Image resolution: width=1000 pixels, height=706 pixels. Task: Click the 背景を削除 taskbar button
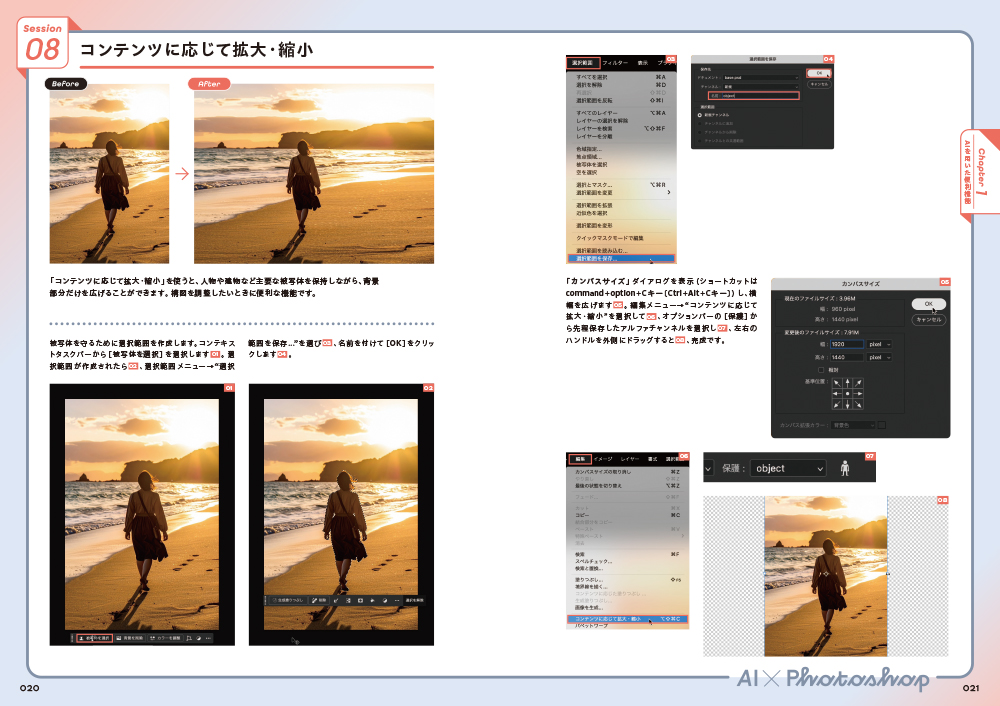(132, 637)
